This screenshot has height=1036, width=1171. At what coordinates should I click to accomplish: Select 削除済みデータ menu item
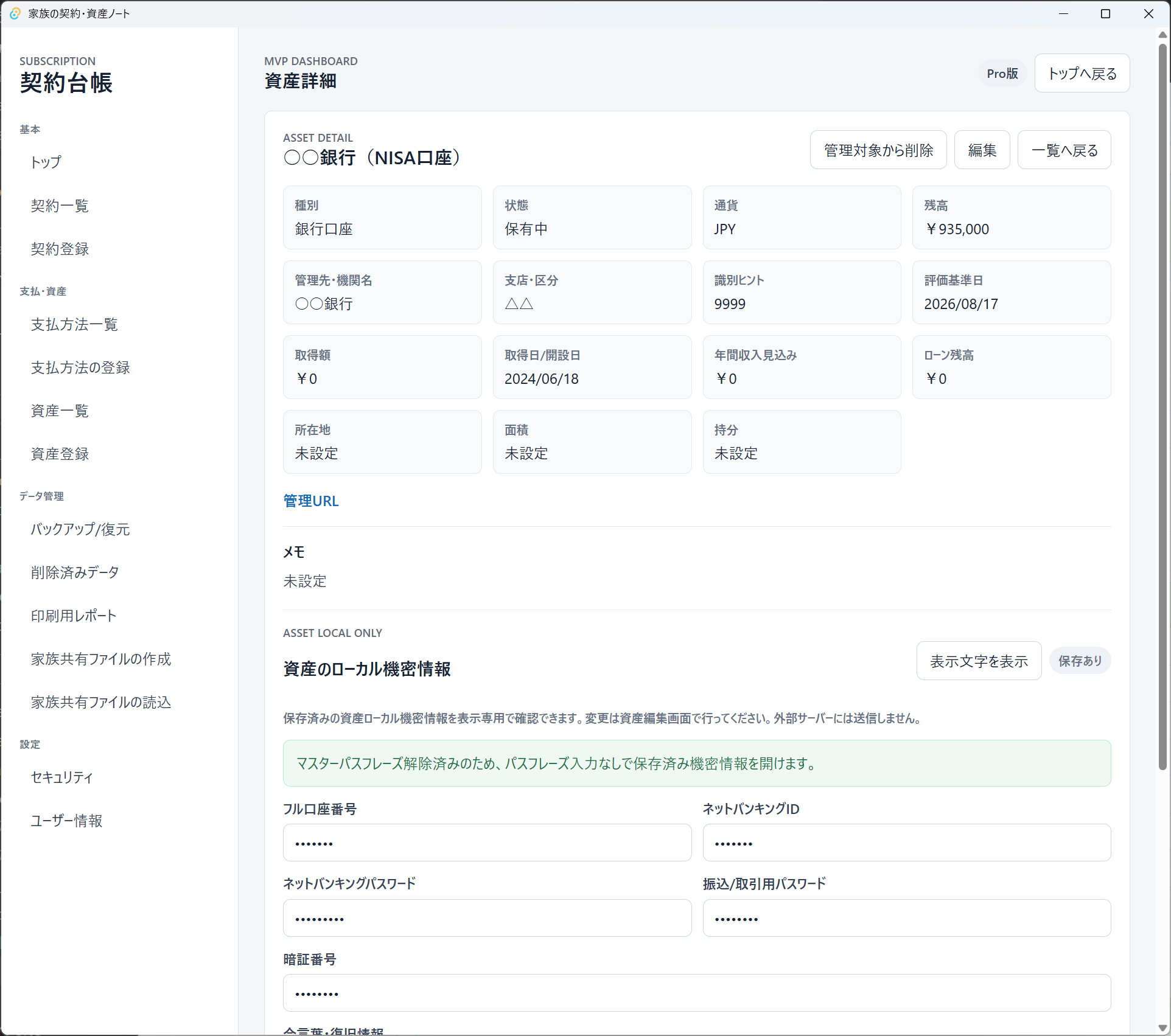tap(75, 572)
